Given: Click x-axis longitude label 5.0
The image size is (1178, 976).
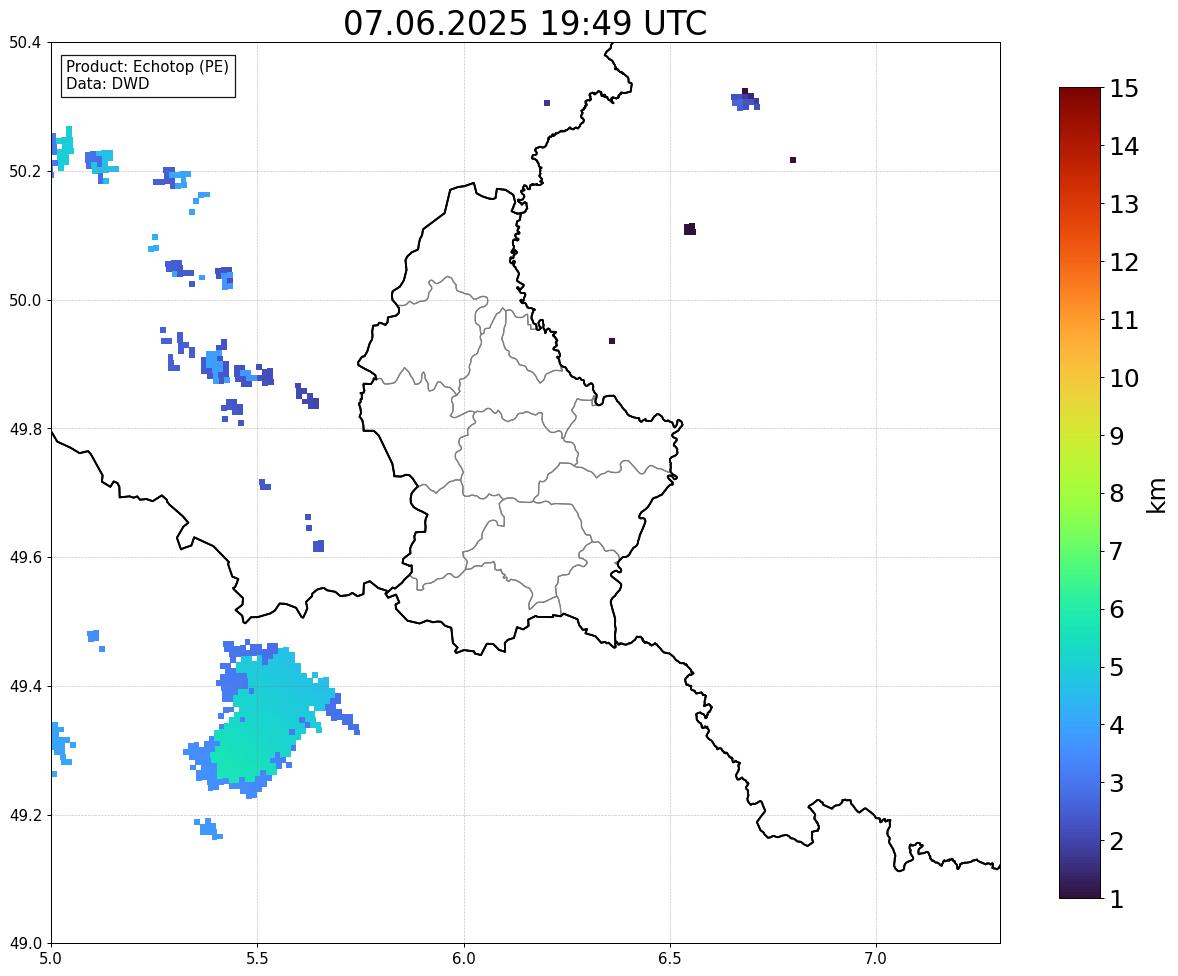Looking at the screenshot, I should pyautogui.click(x=51, y=959).
